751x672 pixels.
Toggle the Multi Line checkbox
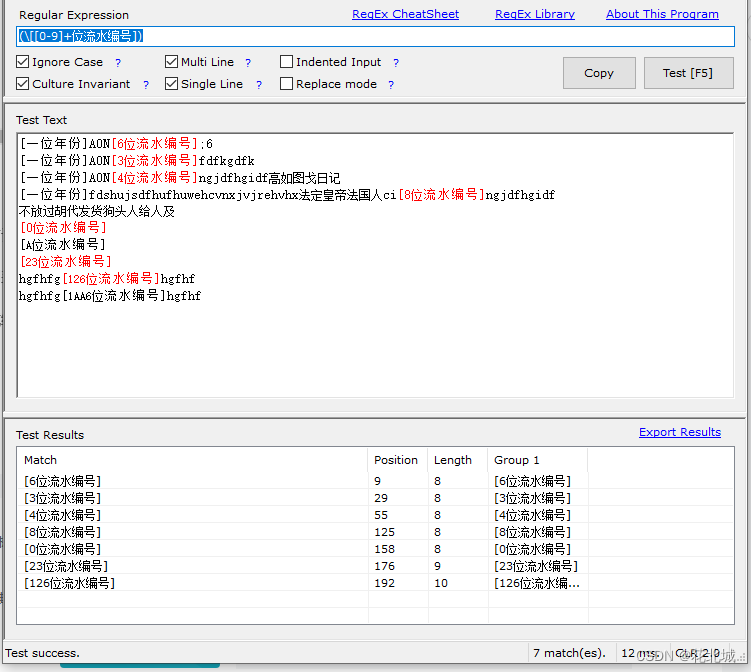pyautogui.click(x=171, y=62)
